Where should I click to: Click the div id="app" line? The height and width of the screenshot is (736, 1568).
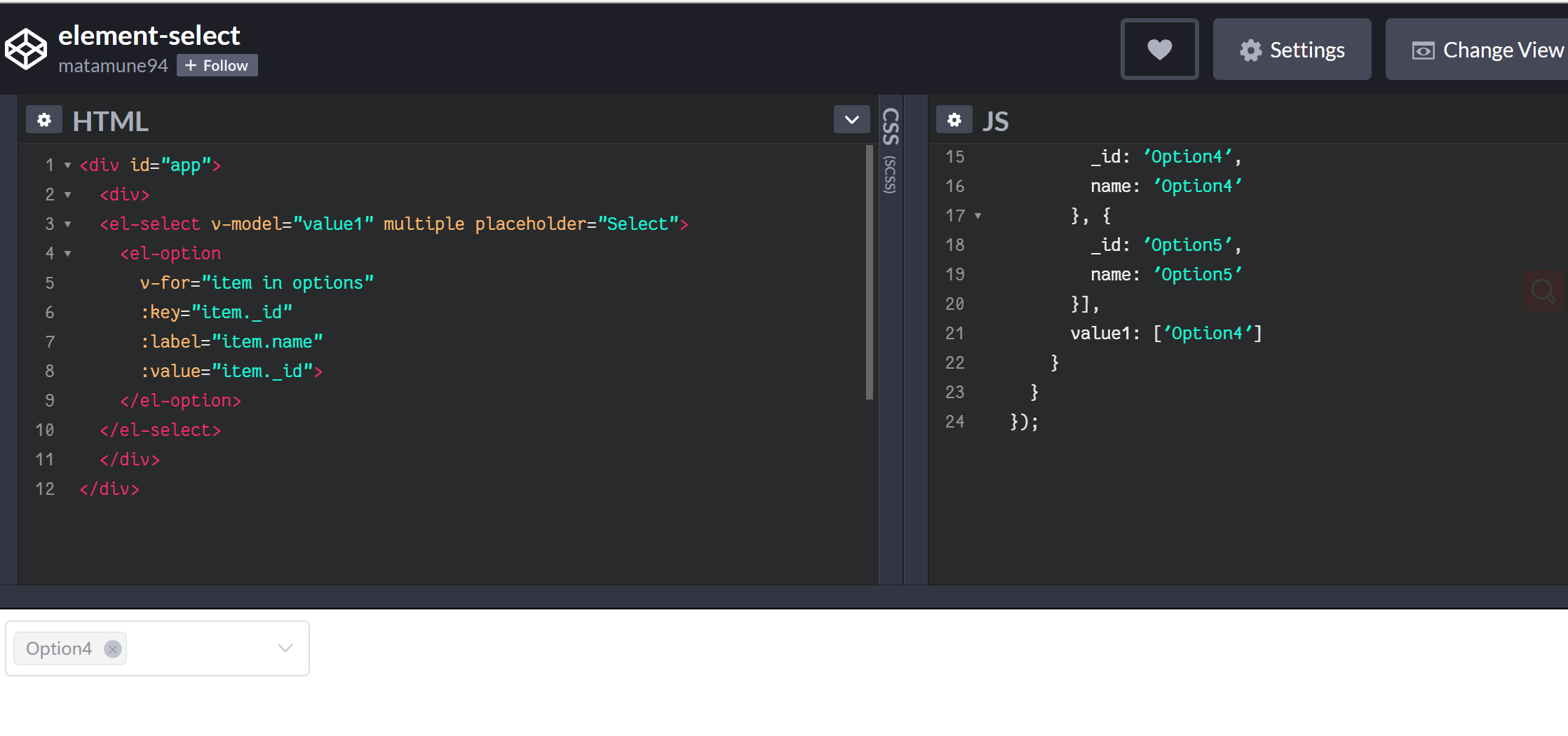tap(150, 165)
